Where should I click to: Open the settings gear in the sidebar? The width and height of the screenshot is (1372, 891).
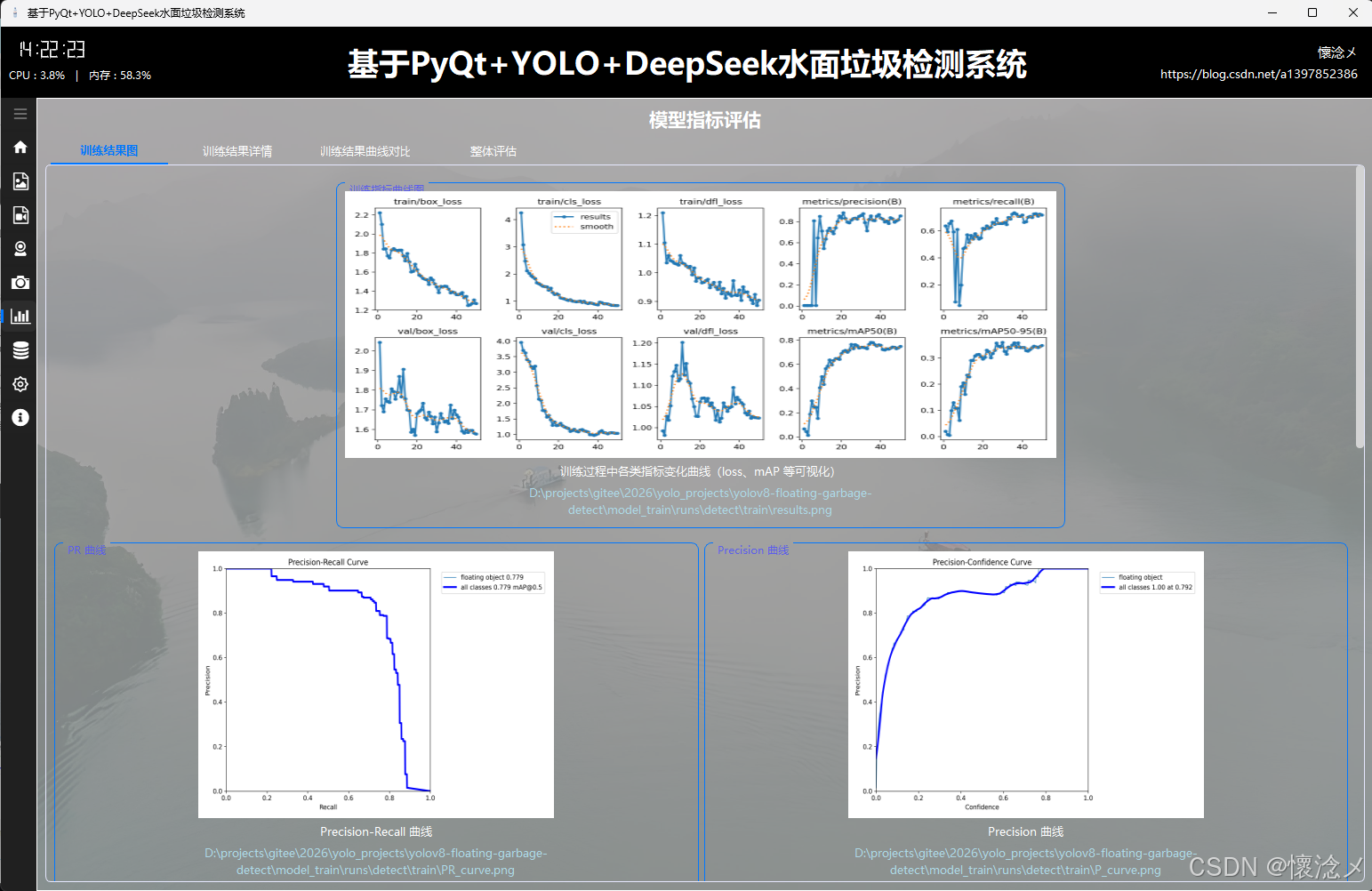pyautogui.click(x=20, y=384)
